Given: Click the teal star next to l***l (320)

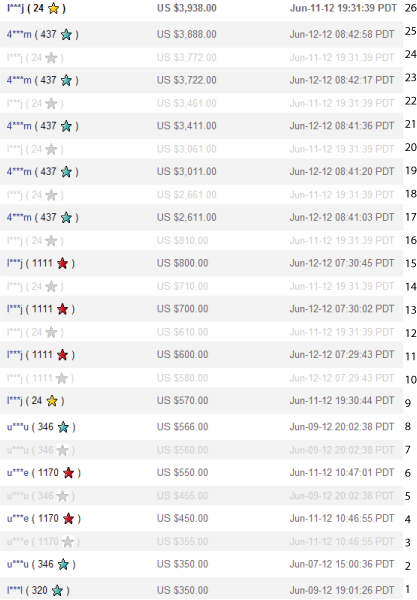Looking at the screenshot, I should tap(57, 590).
